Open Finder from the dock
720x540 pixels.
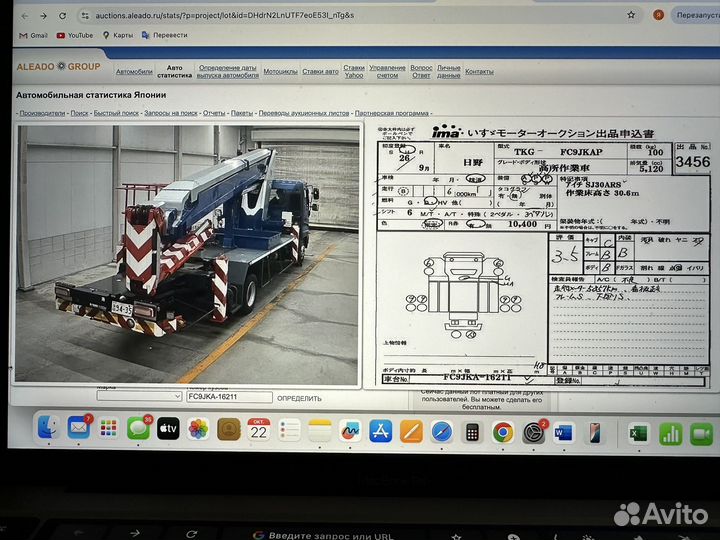pos(48,430)
